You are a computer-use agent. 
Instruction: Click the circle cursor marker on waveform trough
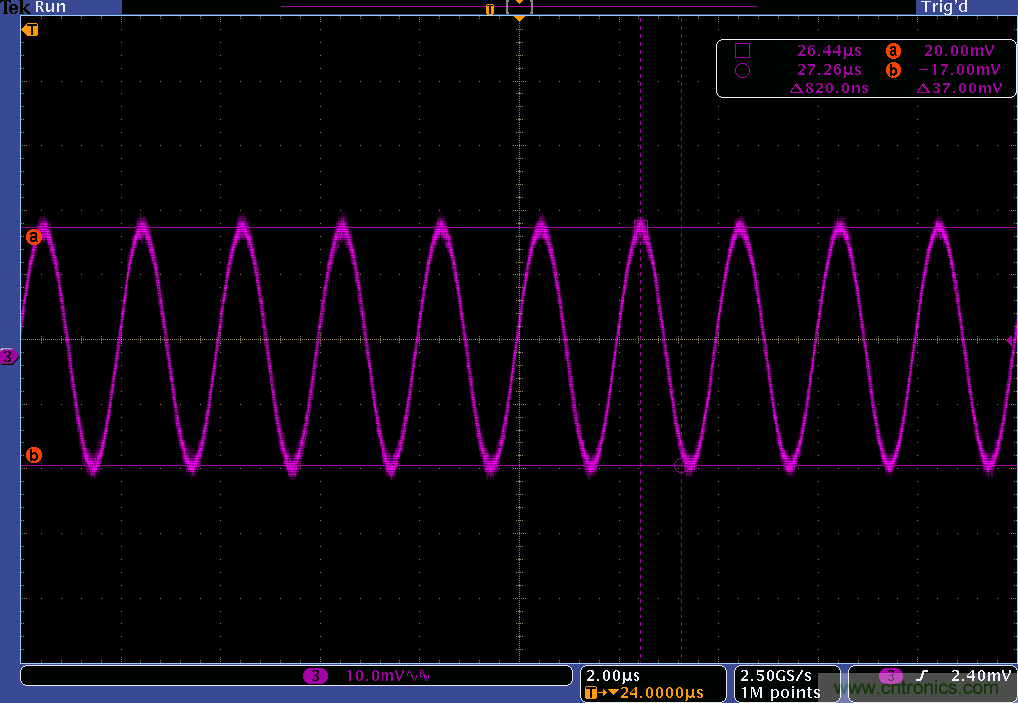click(x=682, y=465)
